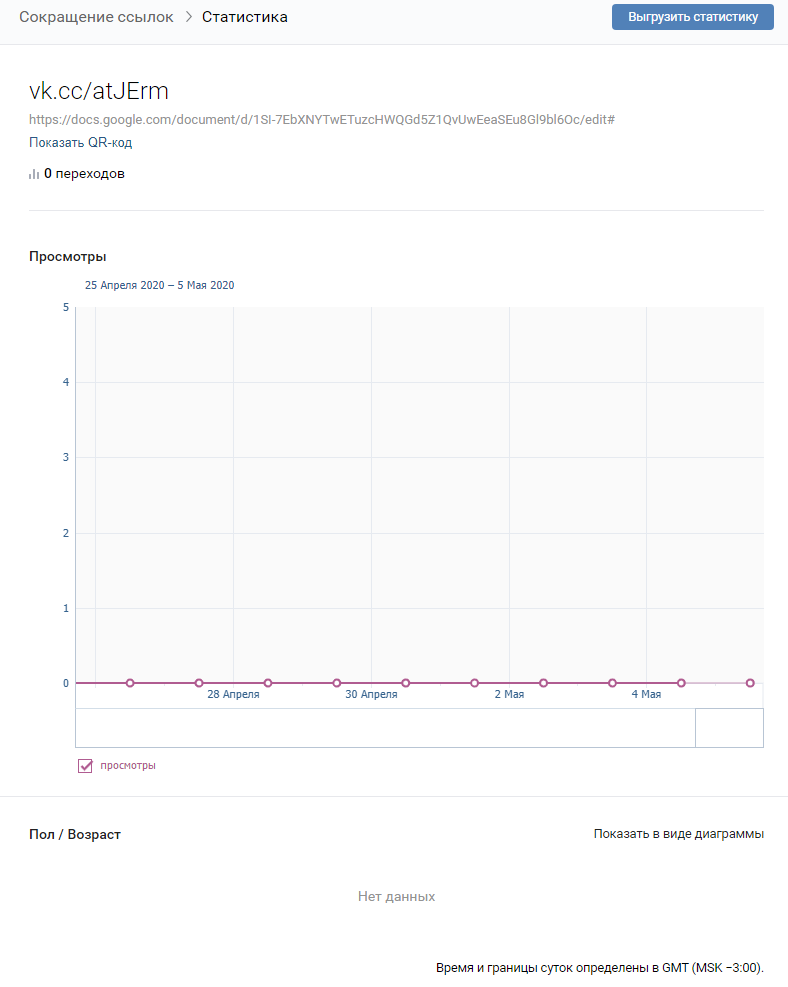Switch view with "Показать в виде диаграммы"
The height and width of the screenshot is (987, 788).
(678, 834)
